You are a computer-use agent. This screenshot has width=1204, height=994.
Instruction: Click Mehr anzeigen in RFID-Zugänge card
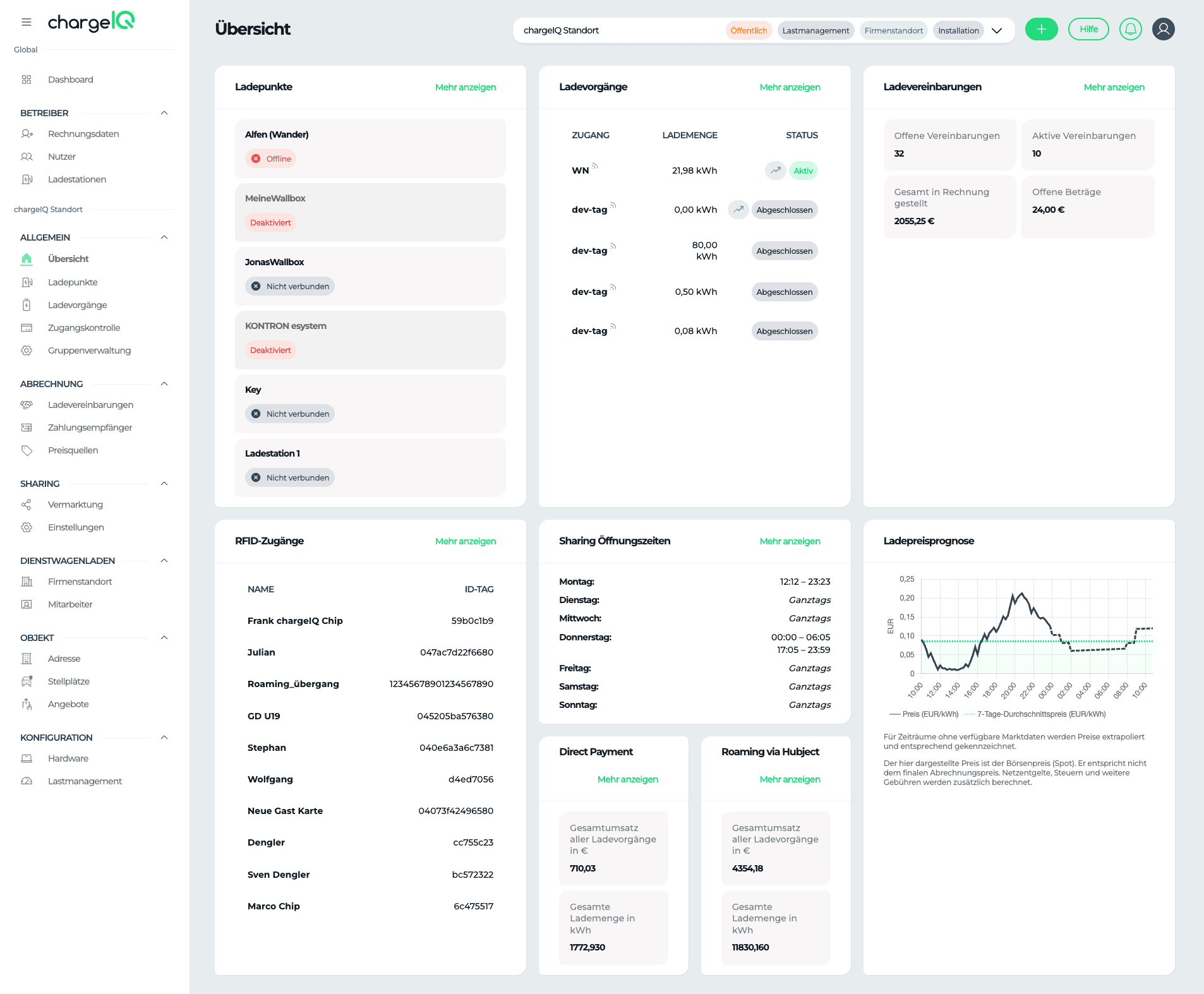466,541
